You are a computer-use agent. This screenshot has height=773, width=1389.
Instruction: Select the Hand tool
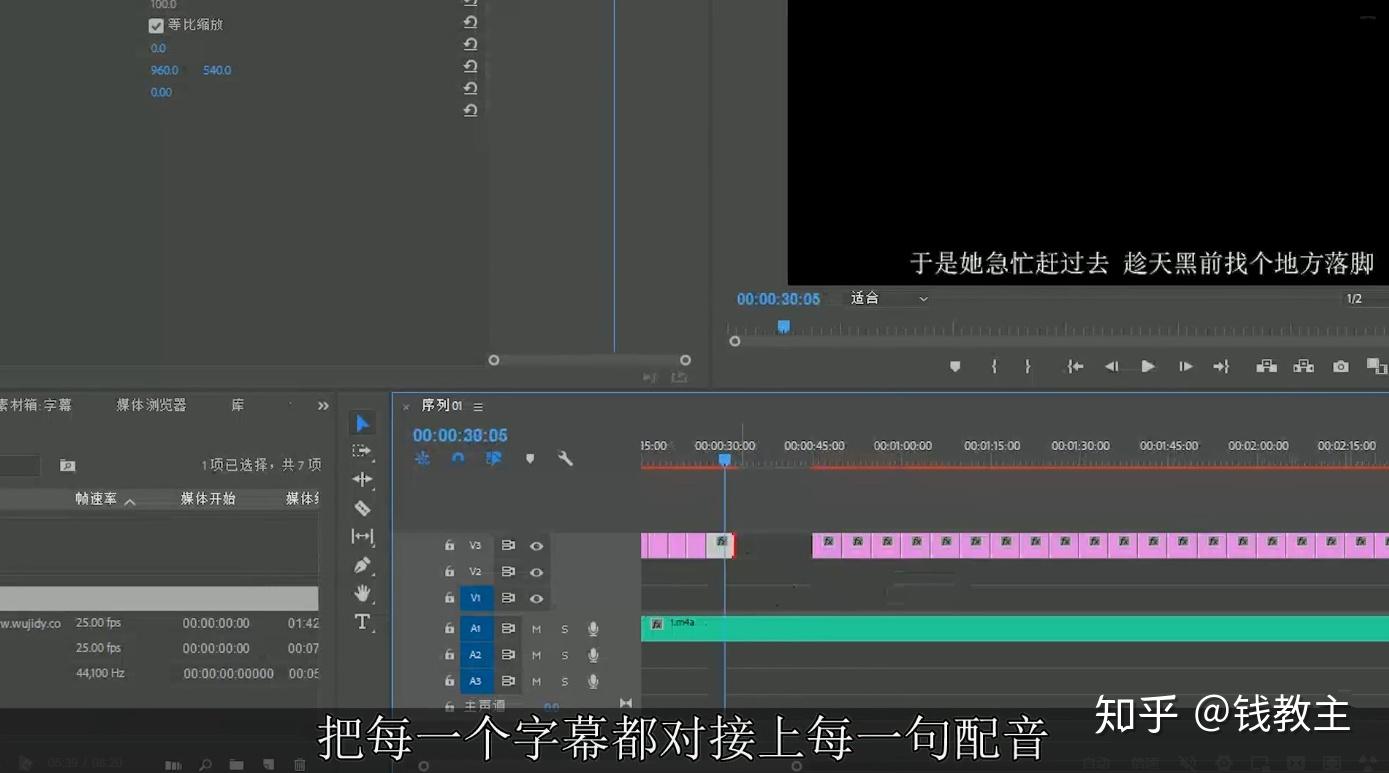click(362, 593)
